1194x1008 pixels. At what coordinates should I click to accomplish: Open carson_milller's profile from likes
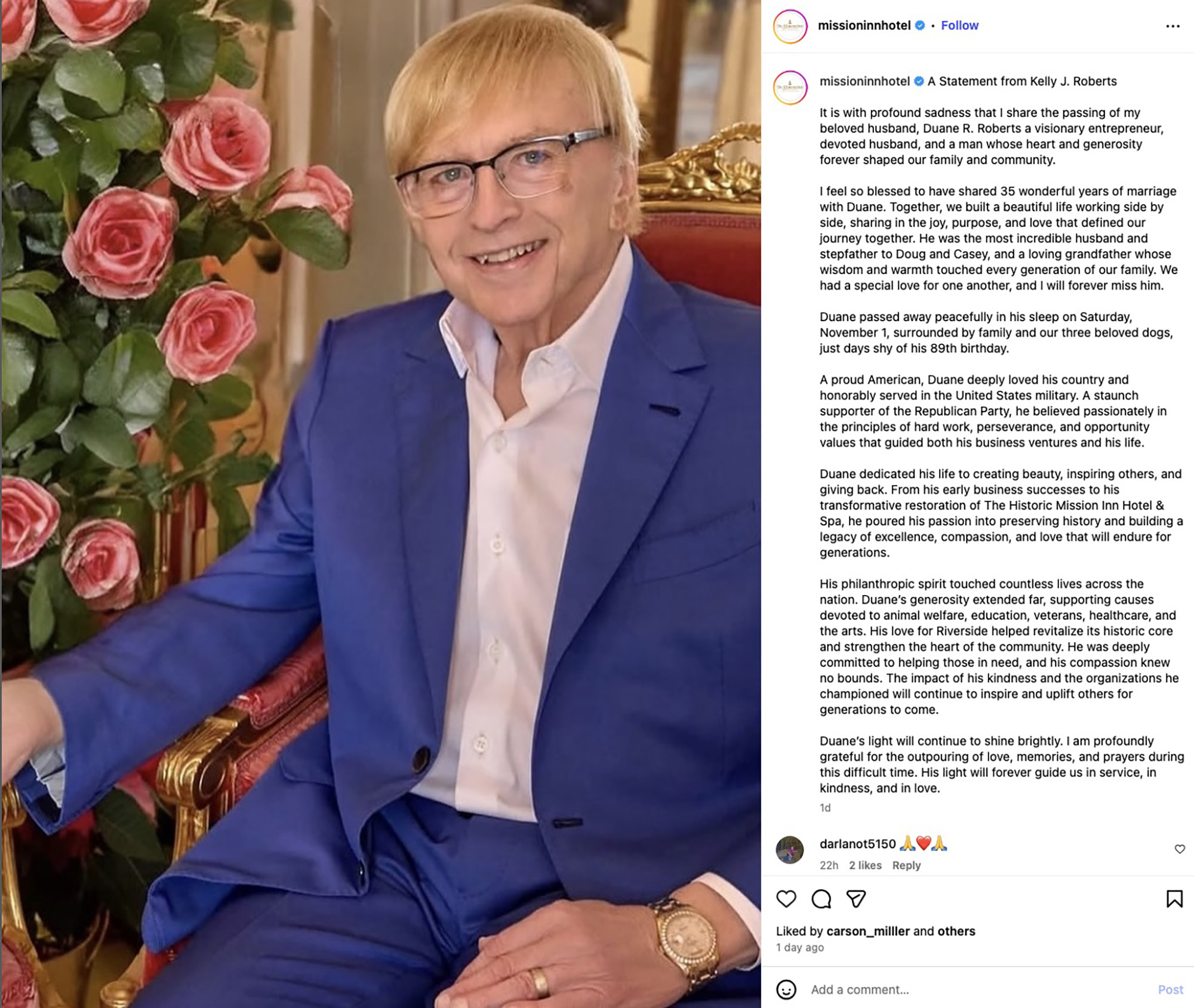pyautogui.click(x=868, y=931)
